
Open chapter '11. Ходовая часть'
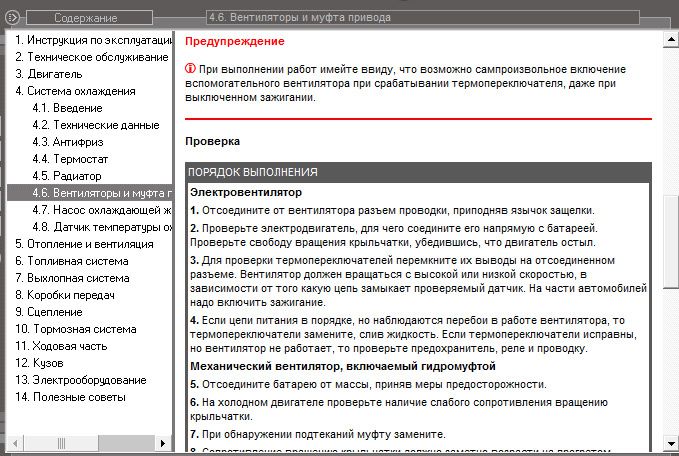pyautogui.click(x=61, y=346)
